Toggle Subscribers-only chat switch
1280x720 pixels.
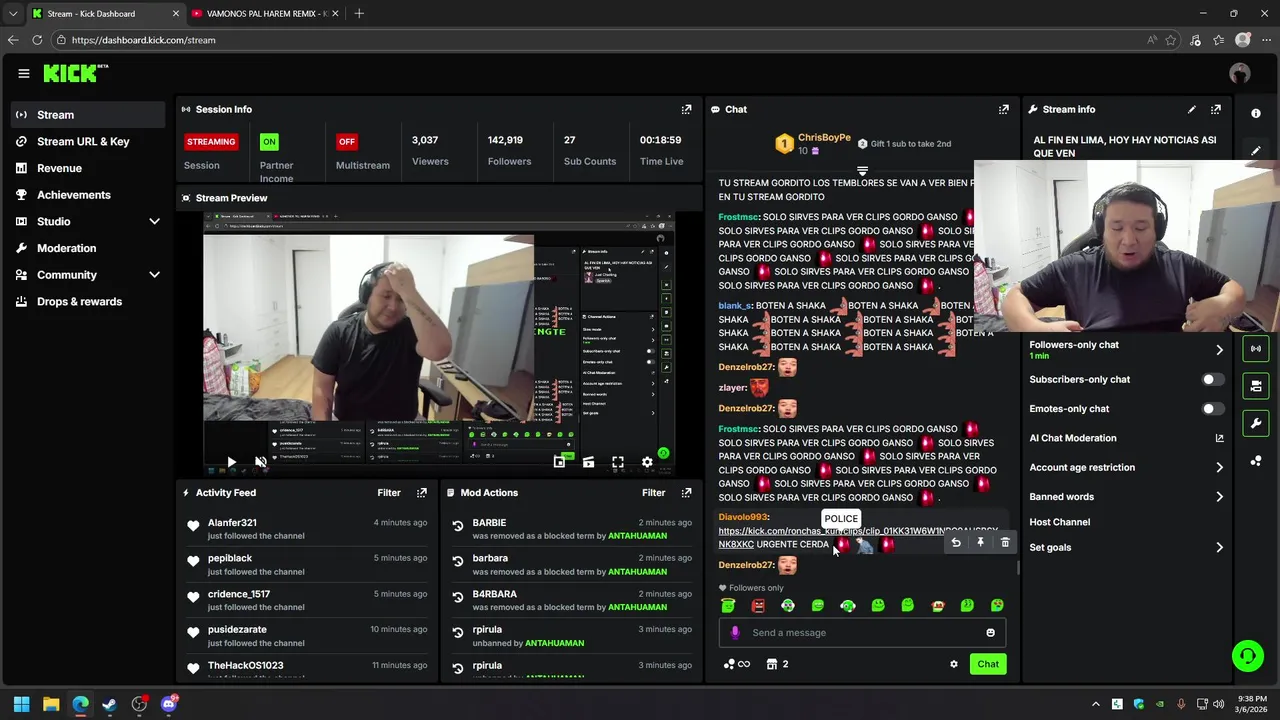[1212, 380]
